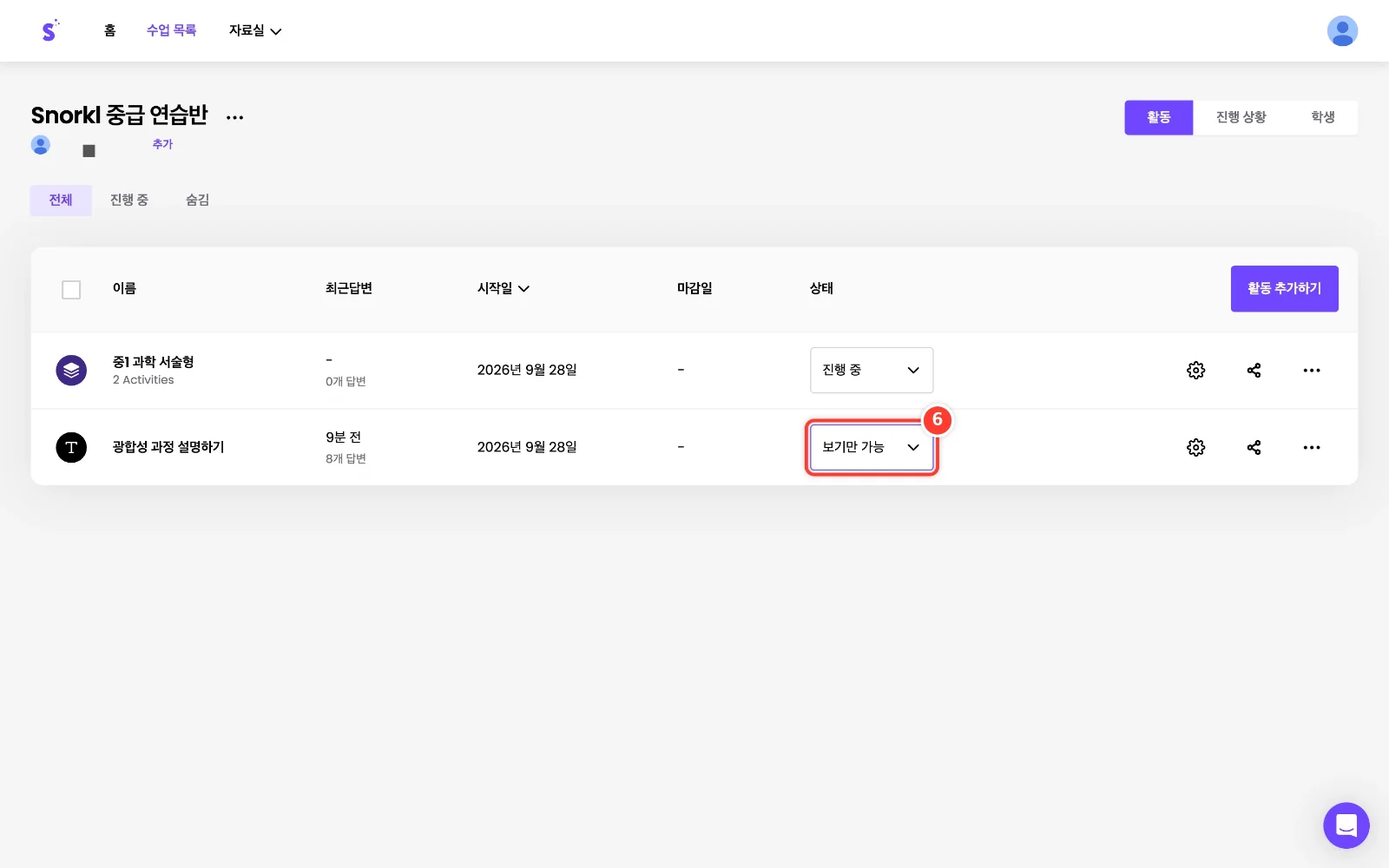Click the 최근답변 column header
This screenshot has height=868, width=1389.
[349, 289]
